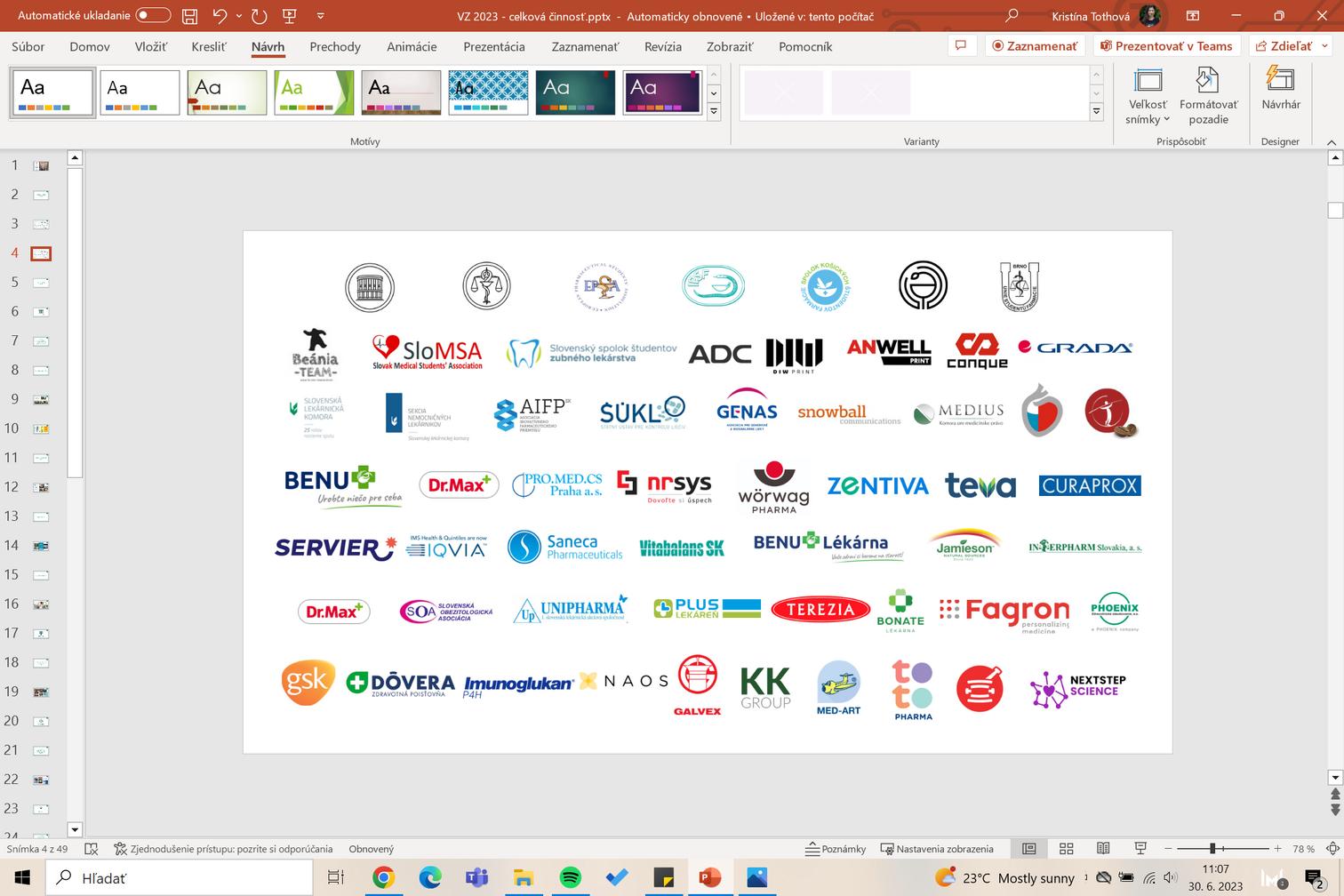Click the Undo arrow icon
This screenshot has height=896, width=1344.
tap(220, 16)
